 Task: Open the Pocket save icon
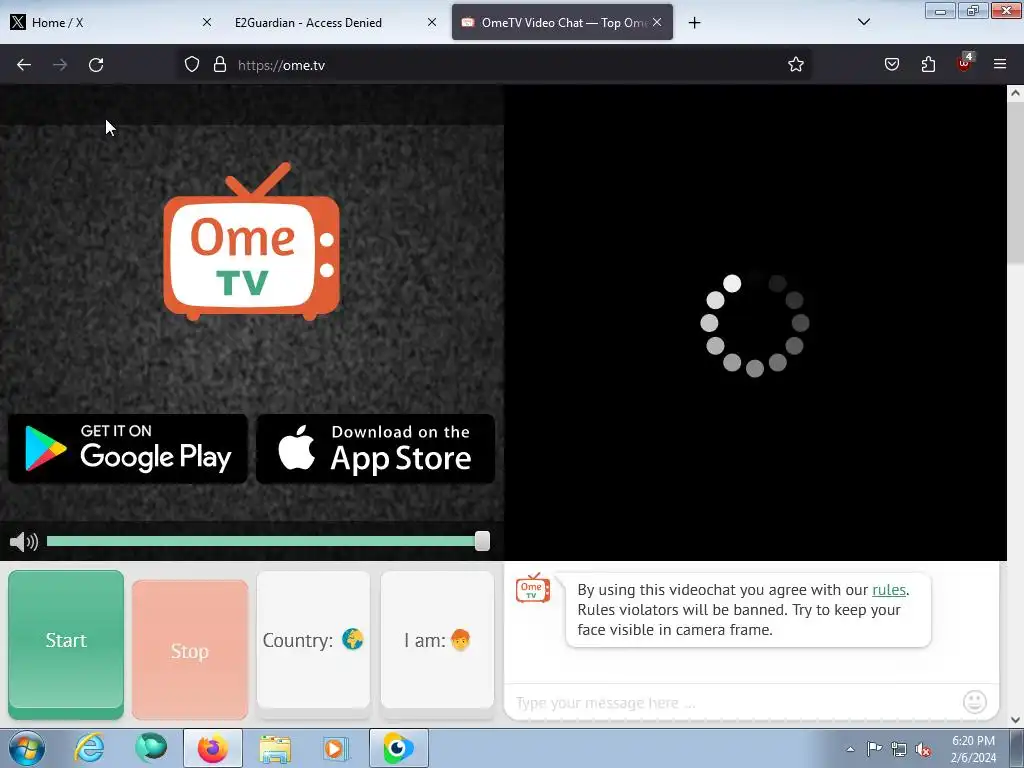click(891, 64)
